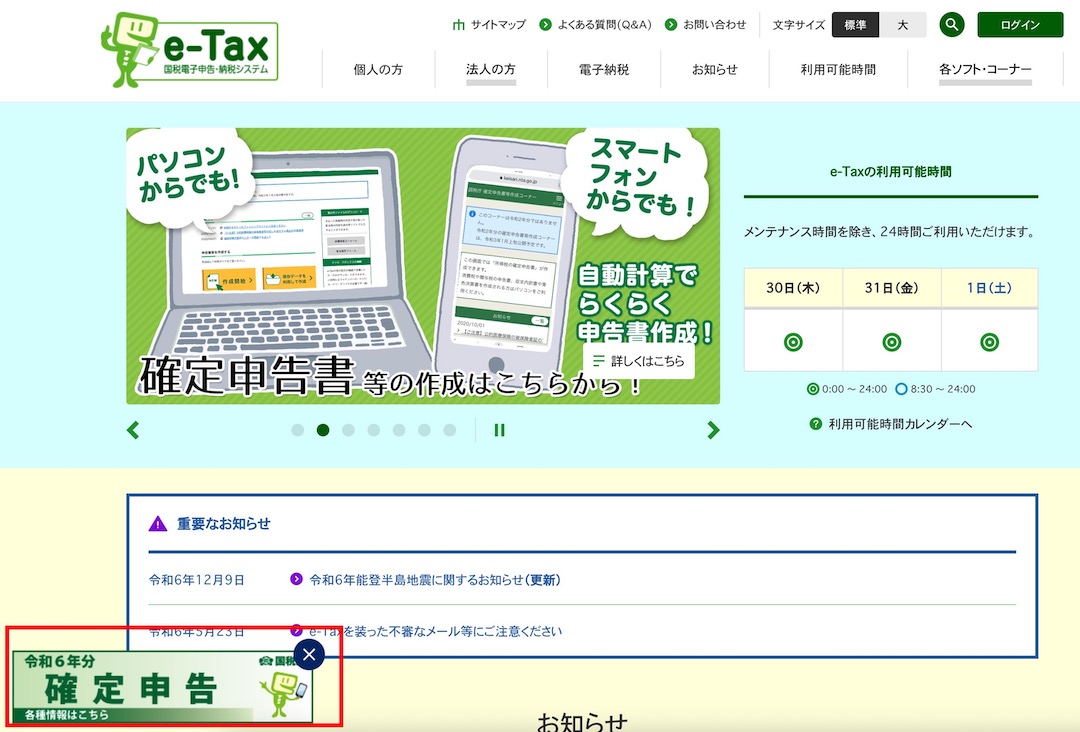Select the third carousel dot

pyautogui.click(x=349, y=430)
